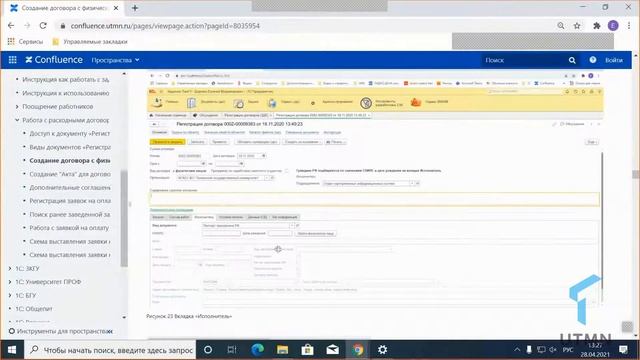Go back in browser history
Image resolution: width=640 pixels, height=360 pixels.
11,26
